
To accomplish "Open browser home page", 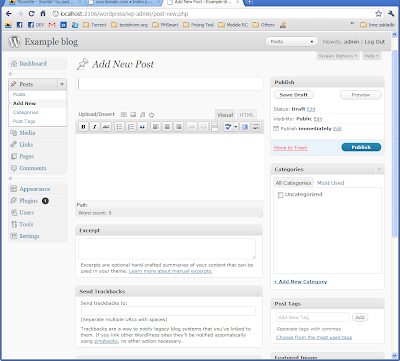I will pyautogui.click(x=43, y=14).
